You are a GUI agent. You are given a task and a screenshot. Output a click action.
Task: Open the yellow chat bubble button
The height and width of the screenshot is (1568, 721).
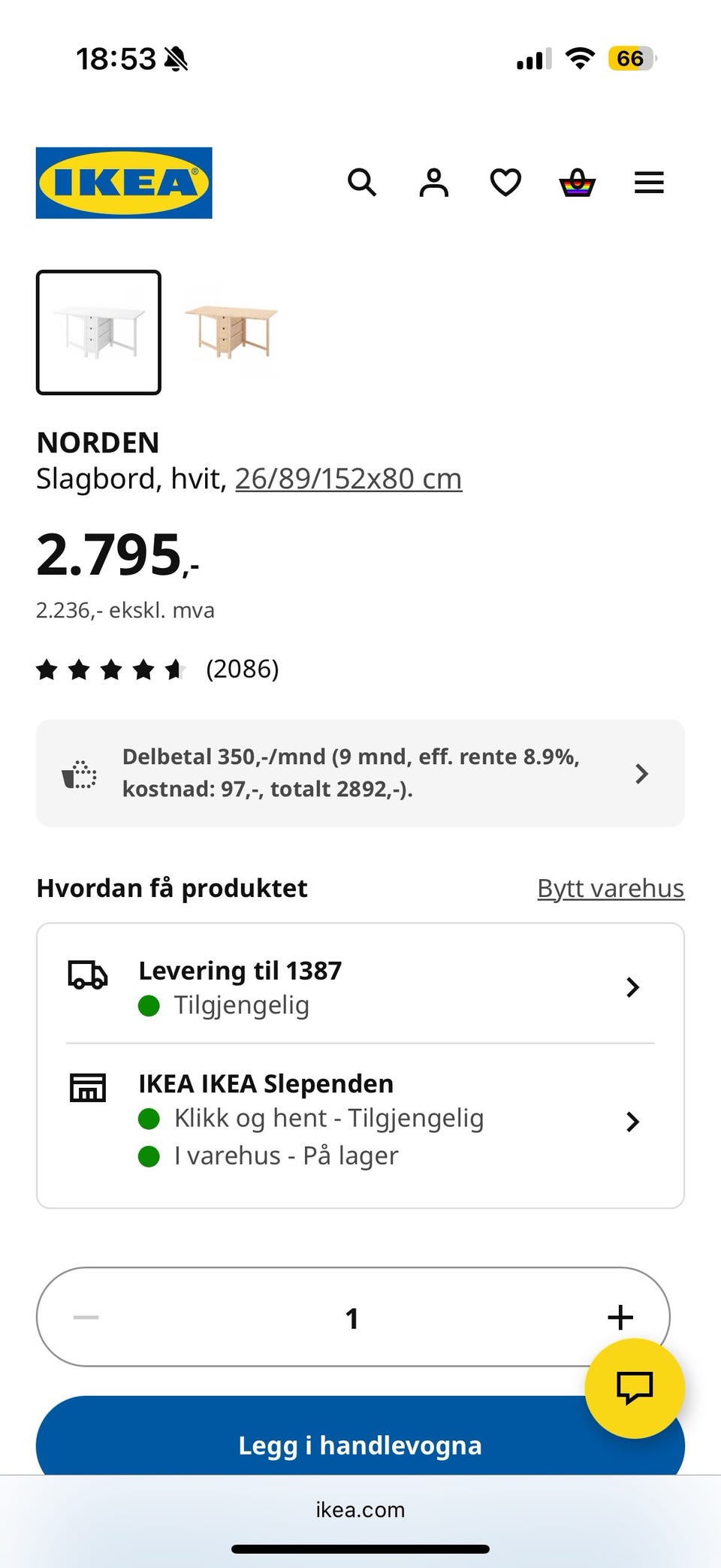(635, 1388)
